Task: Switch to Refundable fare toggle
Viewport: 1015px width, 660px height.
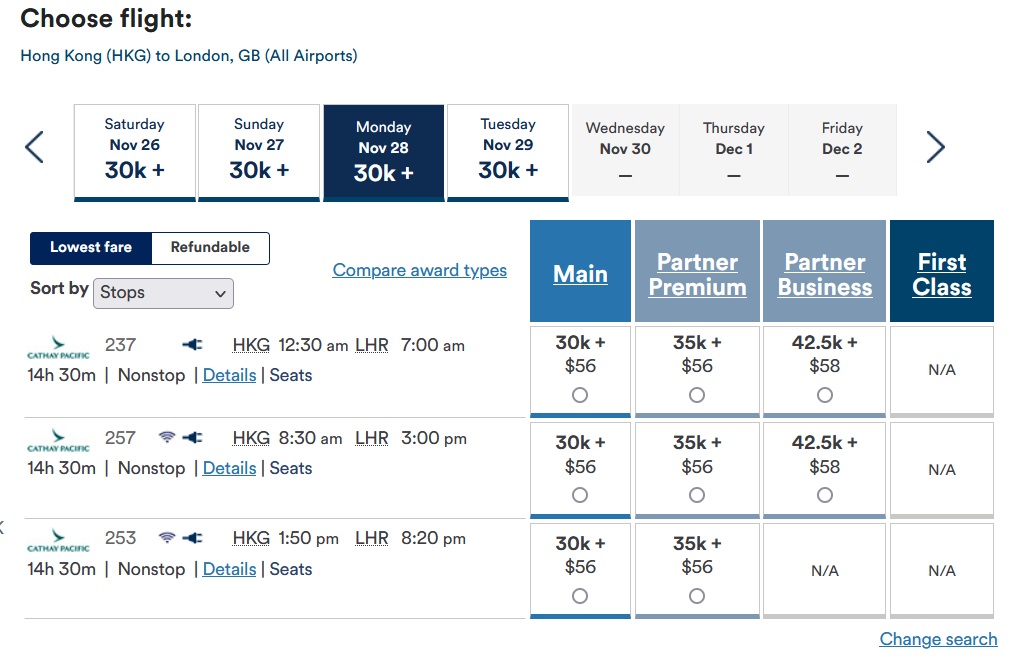Action: tap(210, 248)
